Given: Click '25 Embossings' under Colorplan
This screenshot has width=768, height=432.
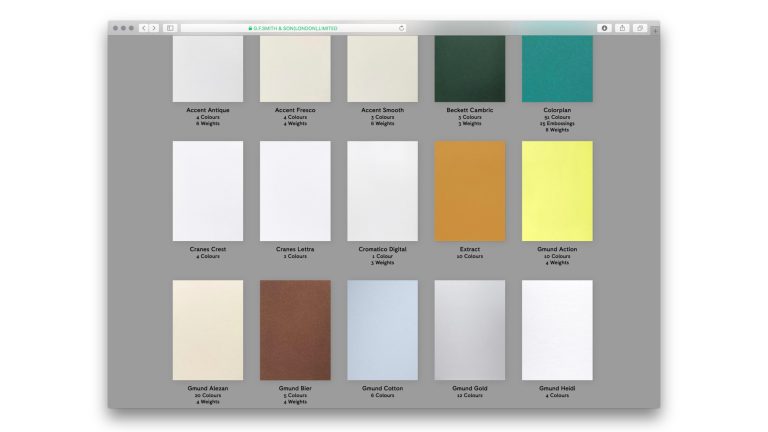Looking at the screenshot, I should click(x=557, y=124).
